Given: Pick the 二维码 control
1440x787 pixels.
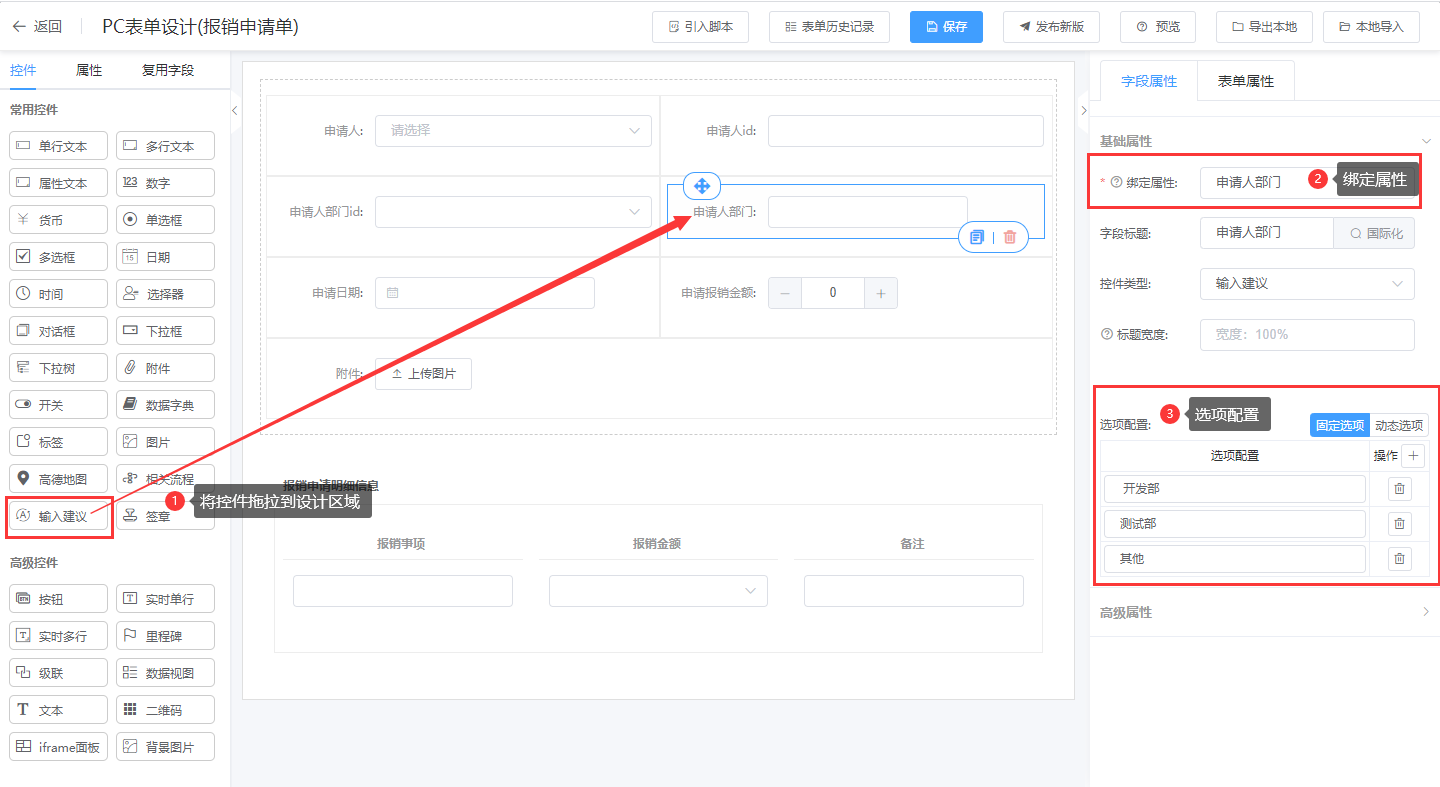Looking at the screenshot, I should coord(165,710).
